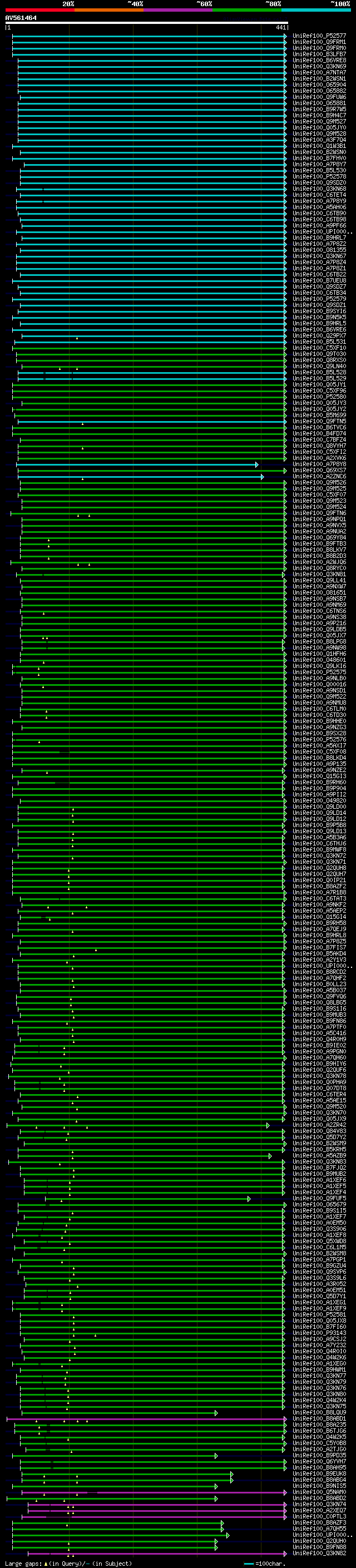Select label UniRef100_B8LQU9
The image size is (356, 1568).
[319, 1412]
